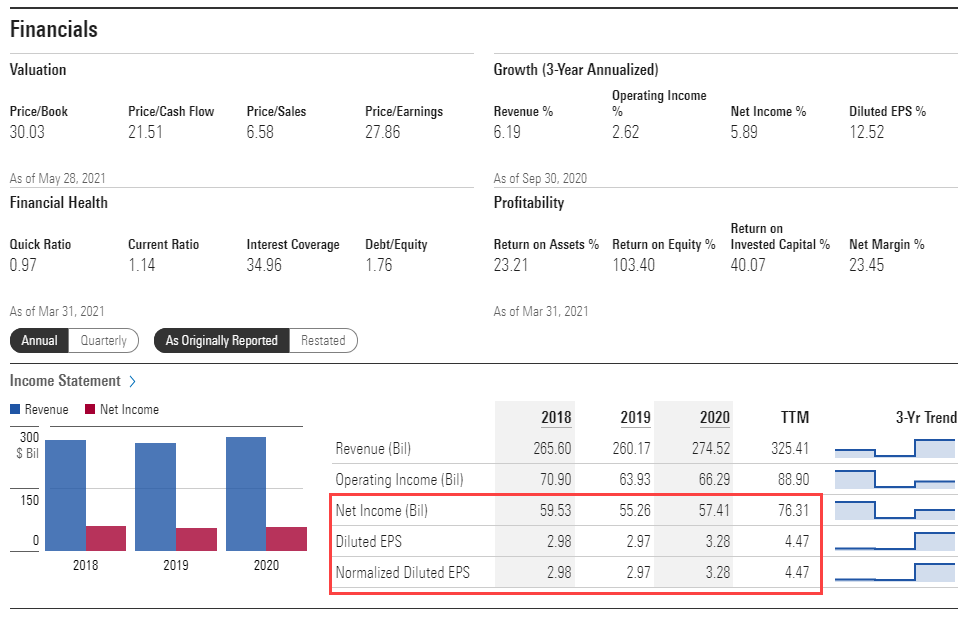Viewport: 966px width, 618px height.
Task: Select As Originally Reported option
Action: click(x=221, y=340)
